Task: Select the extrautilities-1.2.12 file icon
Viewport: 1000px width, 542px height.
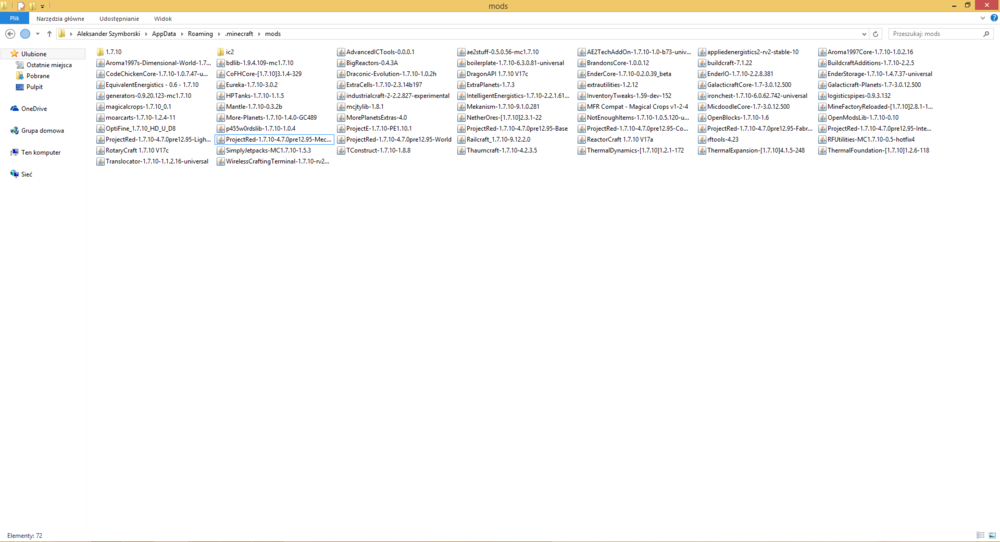Action: (x=582, y=85)
